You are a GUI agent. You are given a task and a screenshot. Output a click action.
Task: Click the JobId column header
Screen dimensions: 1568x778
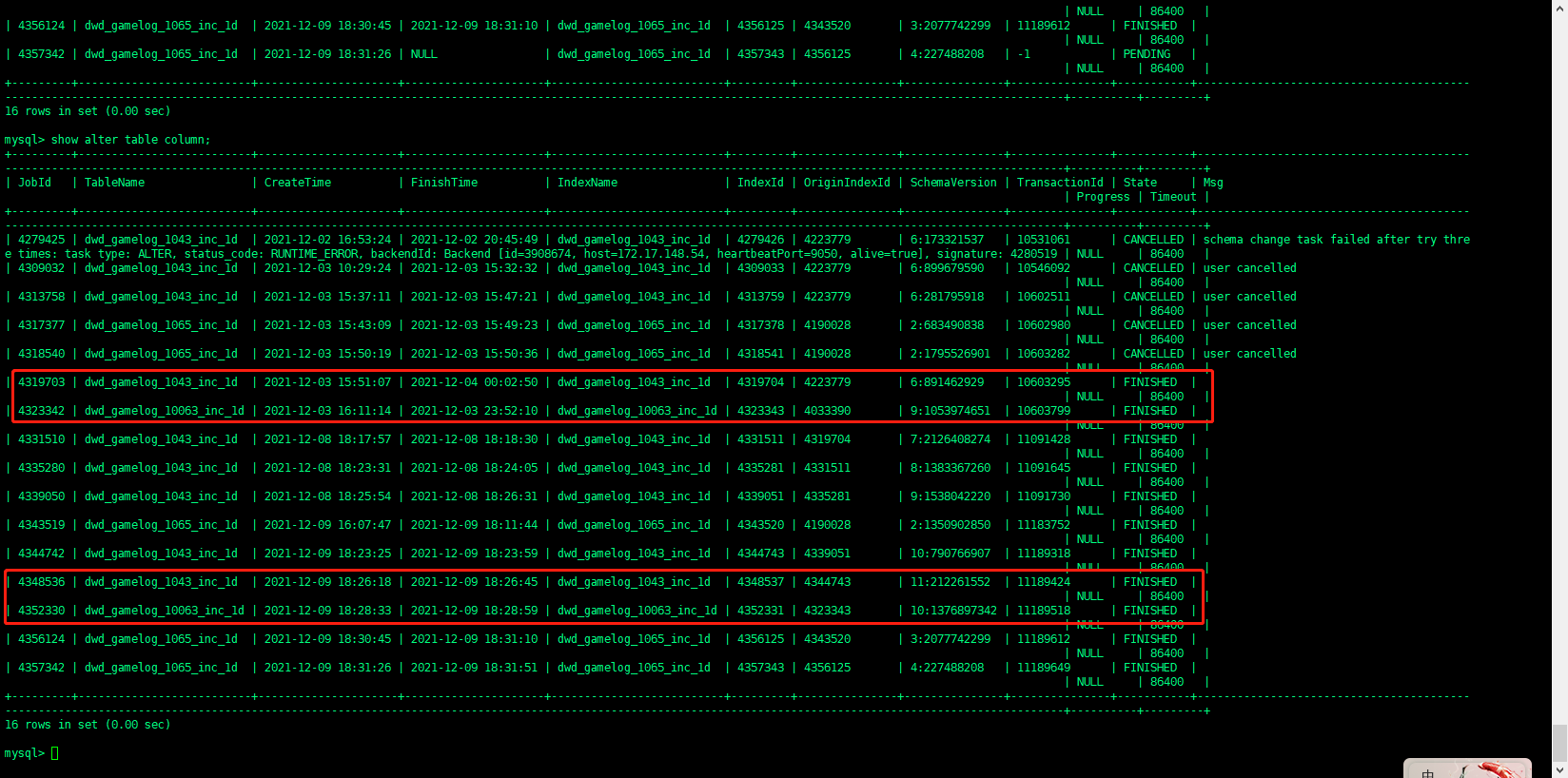[34, 183]
